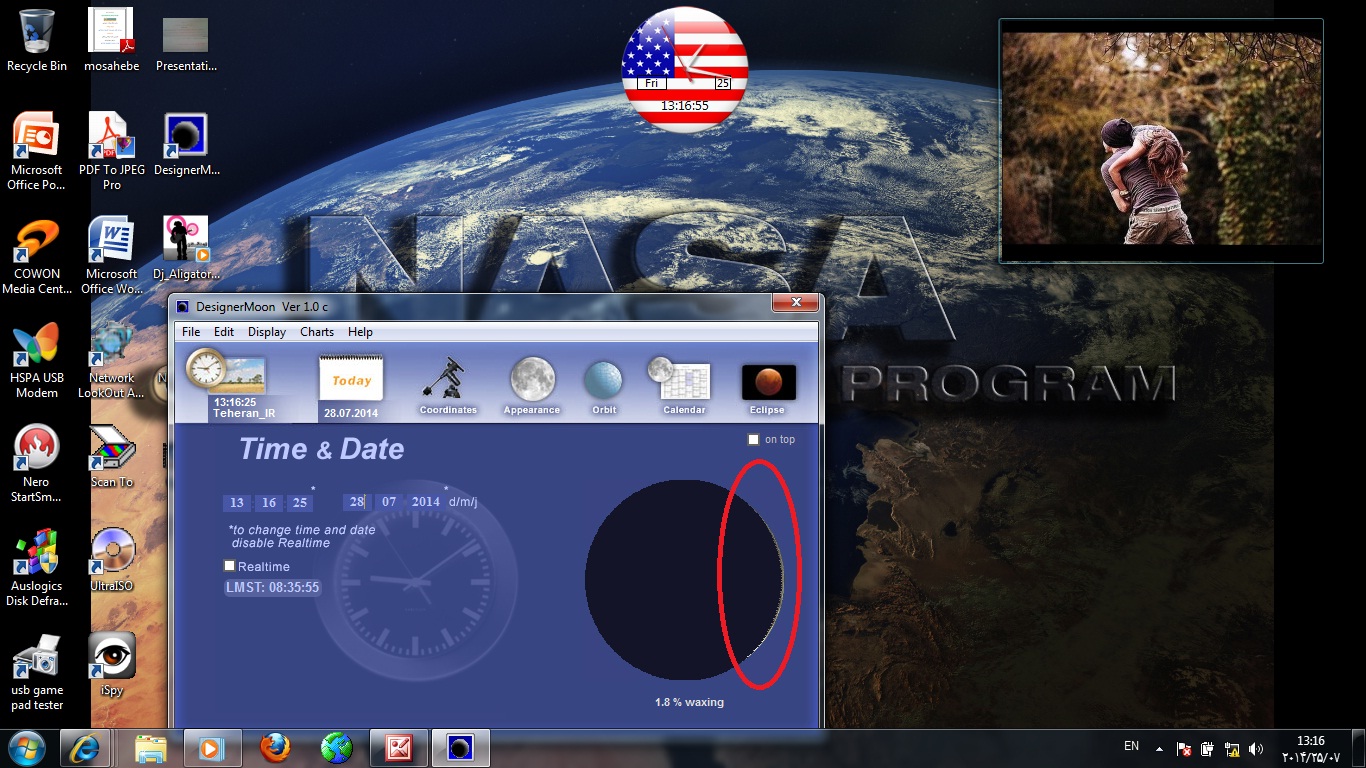
Task: Click the minute field showing 16
Action: [x=269, y=502]
